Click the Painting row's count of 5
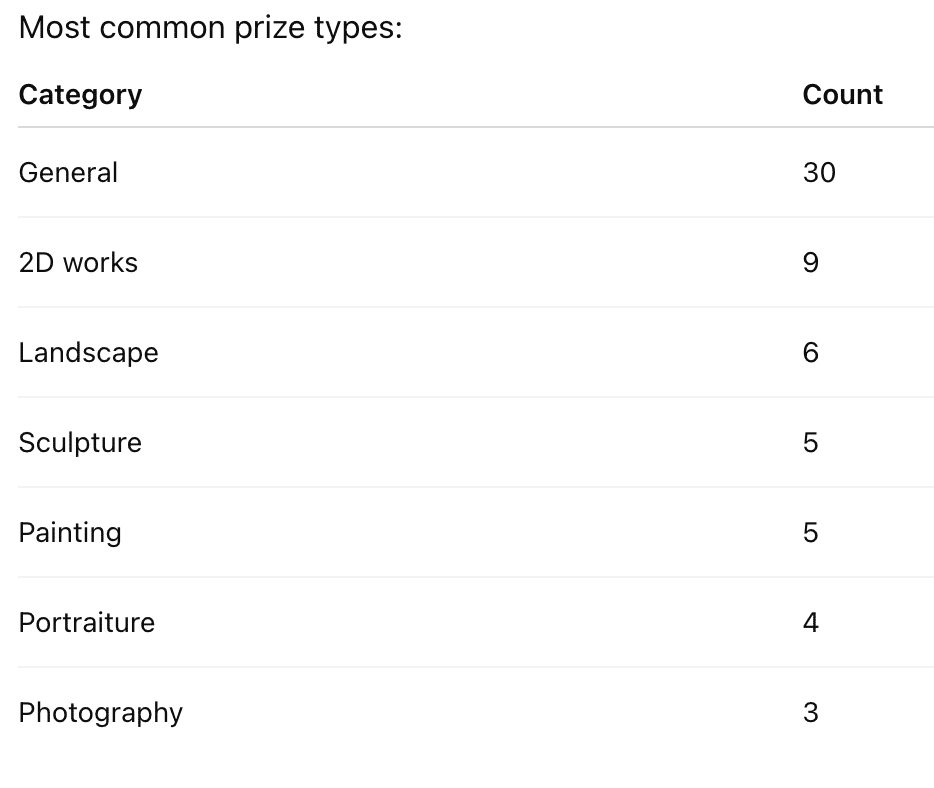 click(x=811, y=533)
